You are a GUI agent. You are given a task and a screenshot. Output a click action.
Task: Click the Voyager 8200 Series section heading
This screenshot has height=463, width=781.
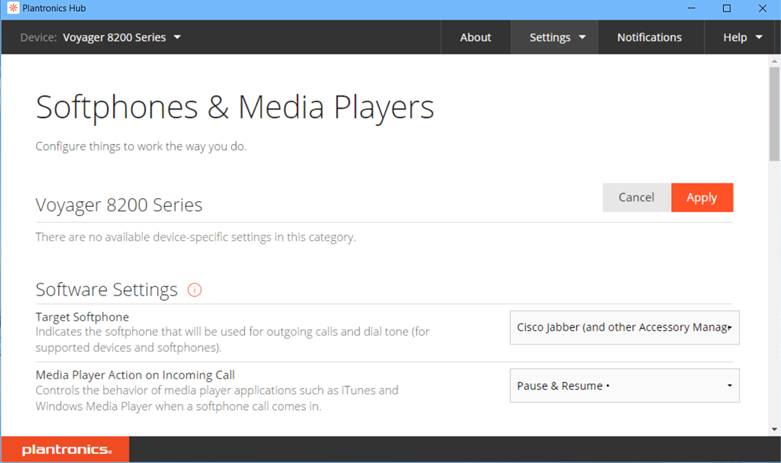coord(119,205)
